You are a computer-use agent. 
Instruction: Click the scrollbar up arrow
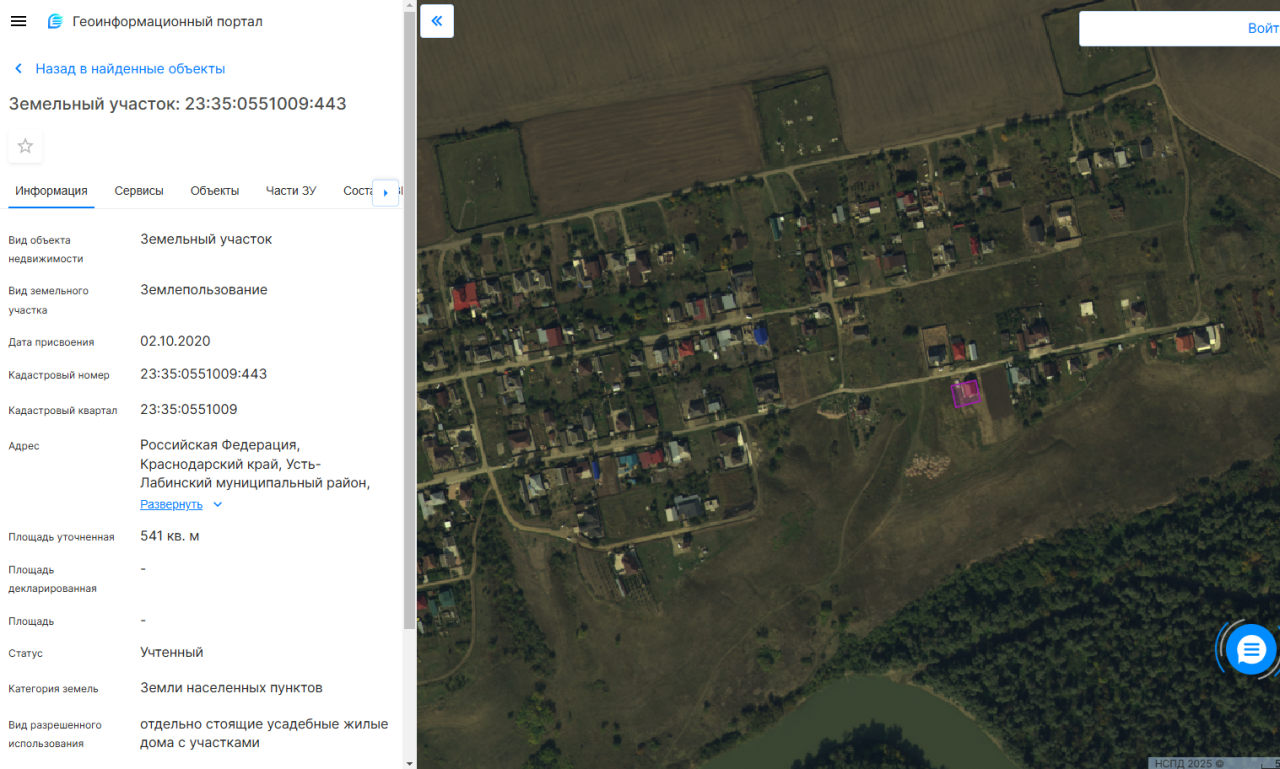[x=409, y=6]
